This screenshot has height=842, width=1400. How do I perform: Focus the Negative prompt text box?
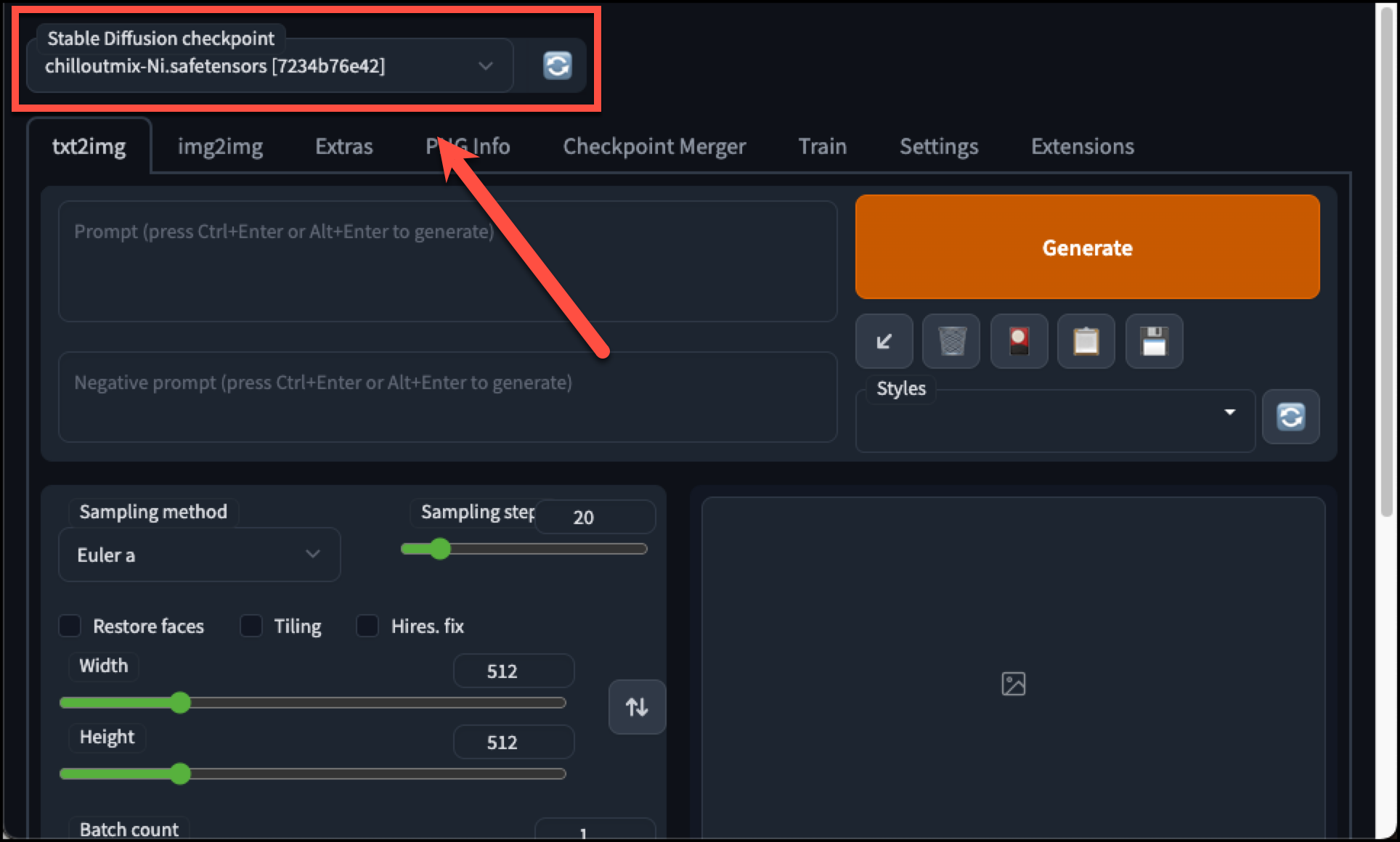(x=447, y=397)
